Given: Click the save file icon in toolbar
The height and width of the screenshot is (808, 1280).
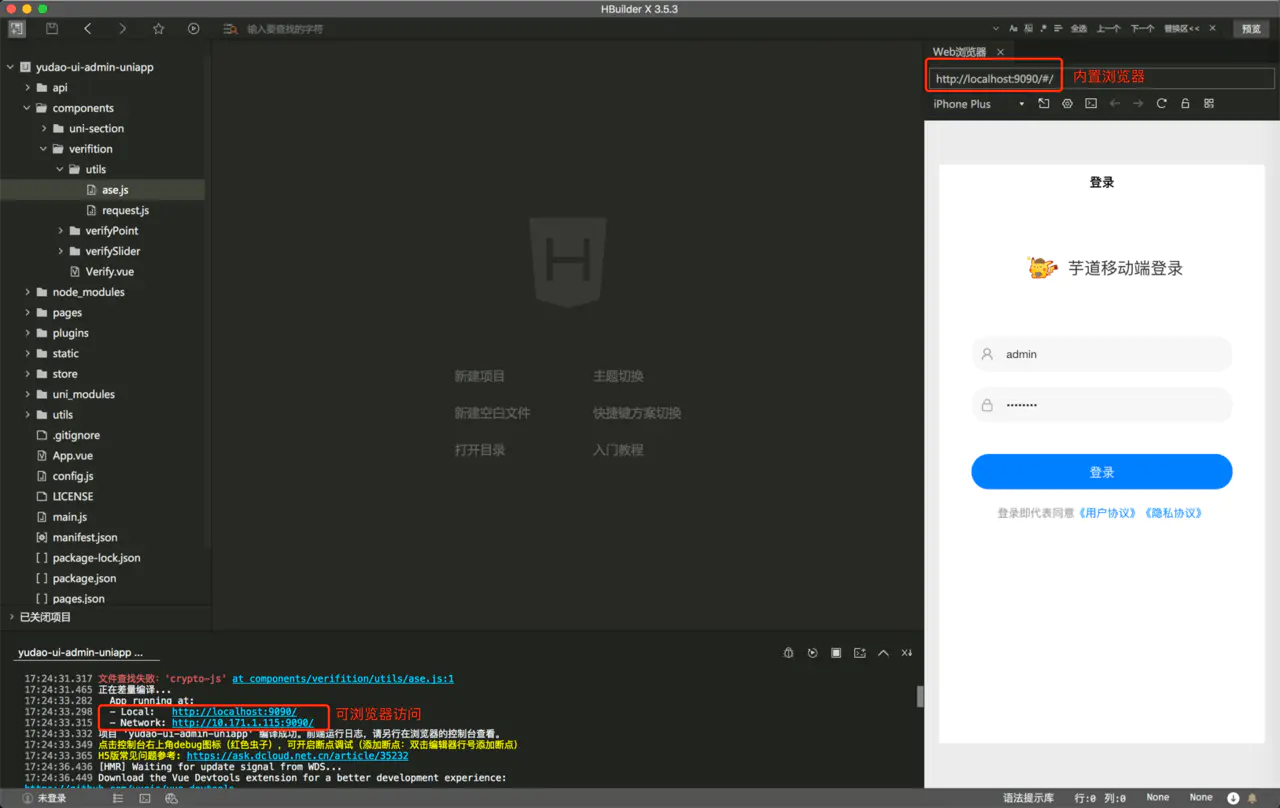Looking at the screenshot, I should click(x=52, y=29).
